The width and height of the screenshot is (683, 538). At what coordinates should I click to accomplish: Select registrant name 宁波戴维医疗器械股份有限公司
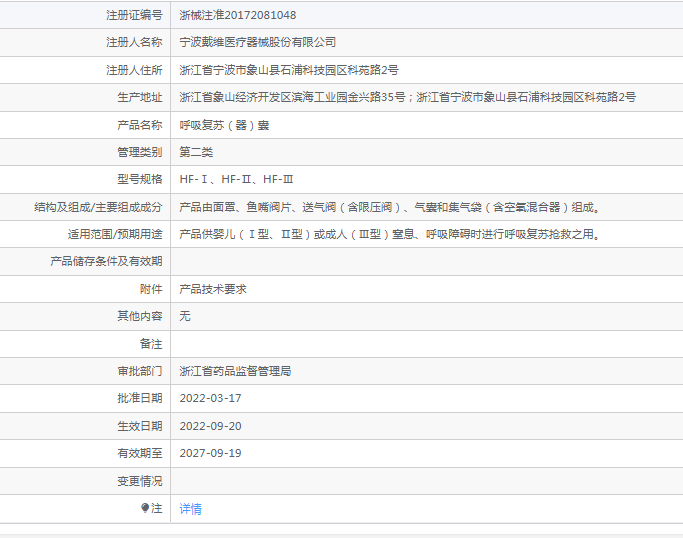(258, 42)
